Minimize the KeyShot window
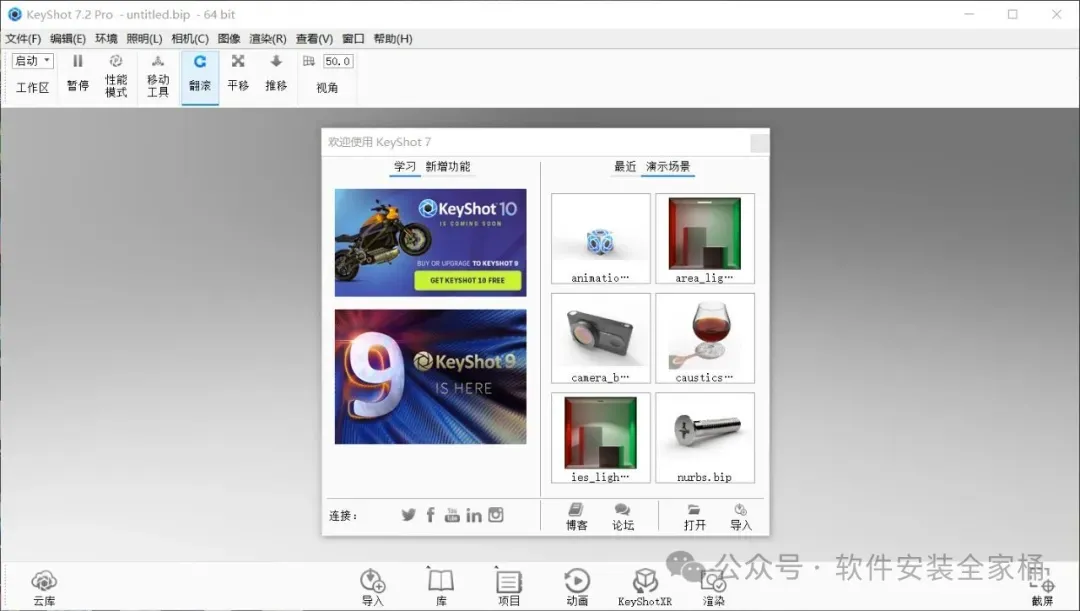The image size is (1080, 611). pyautogui.click(x=969, y=14)
